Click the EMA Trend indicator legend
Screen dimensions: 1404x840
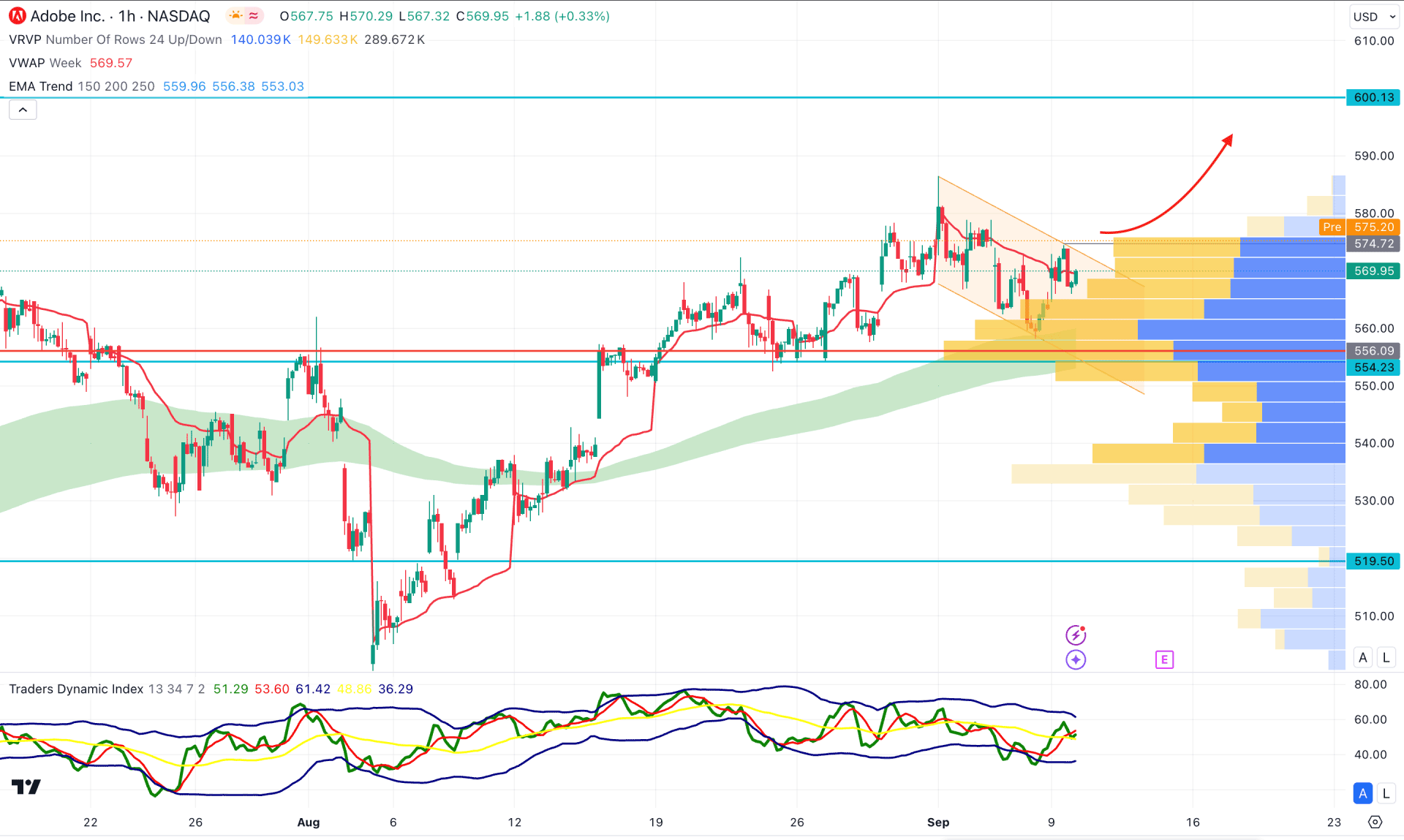(82, 86)
